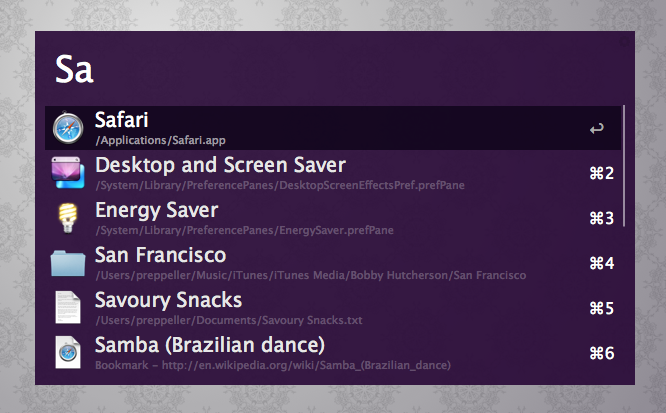Viewport: 666px width, 413px height.
Task: Click the Energy Saver light bulb icon
Action: coord(69,217)
